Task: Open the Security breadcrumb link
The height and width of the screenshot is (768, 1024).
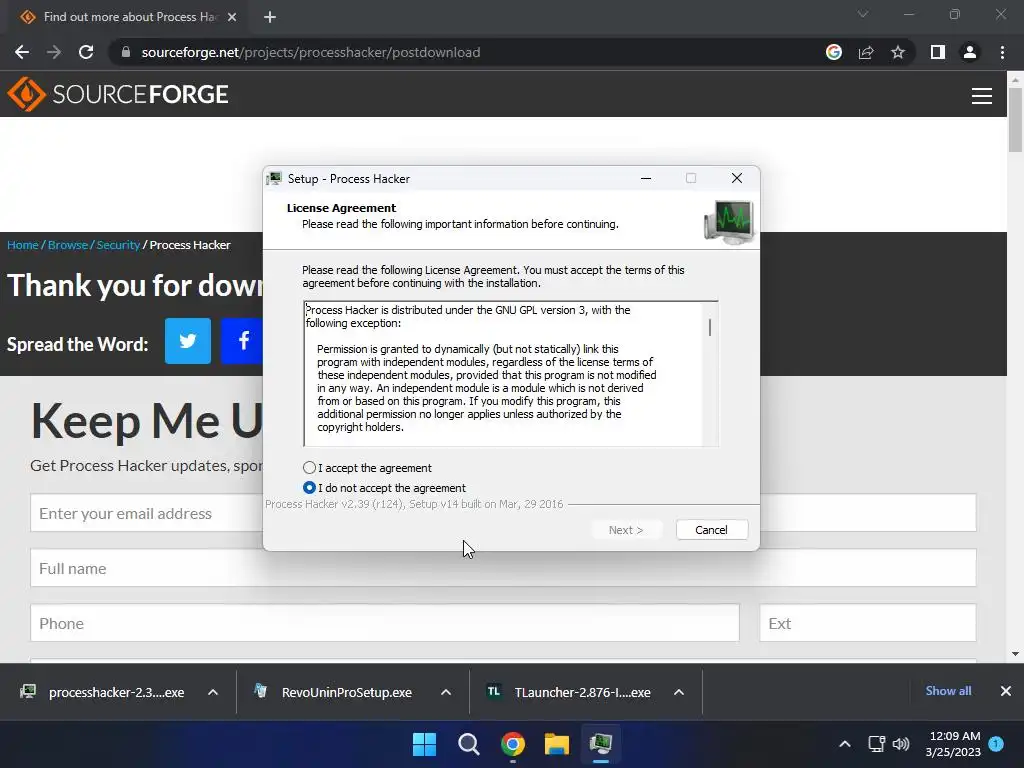Action: click(x=118, y=245)
